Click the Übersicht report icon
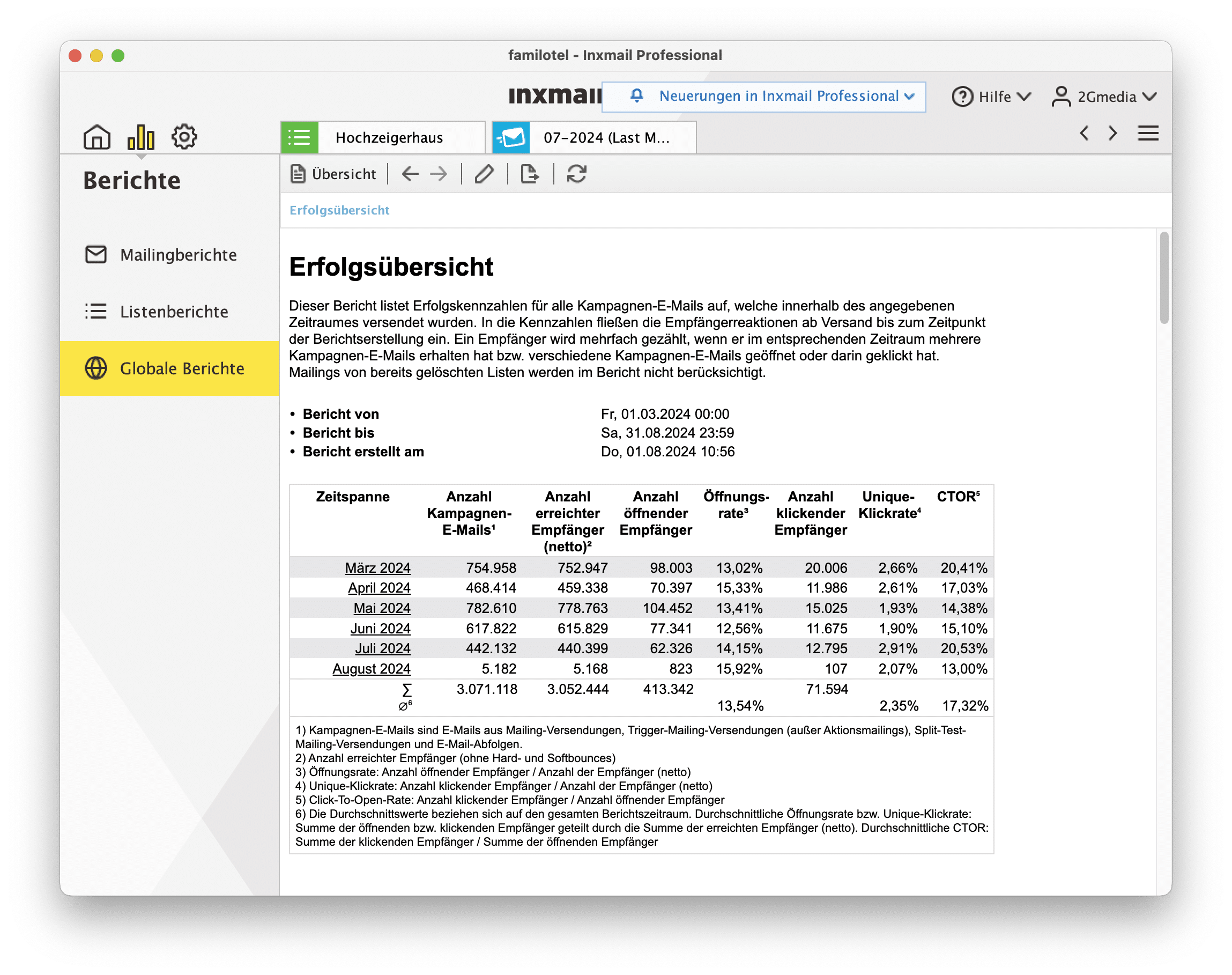Screen dimensions: 1232x975 pyautogui.click(x=299, y=174)
